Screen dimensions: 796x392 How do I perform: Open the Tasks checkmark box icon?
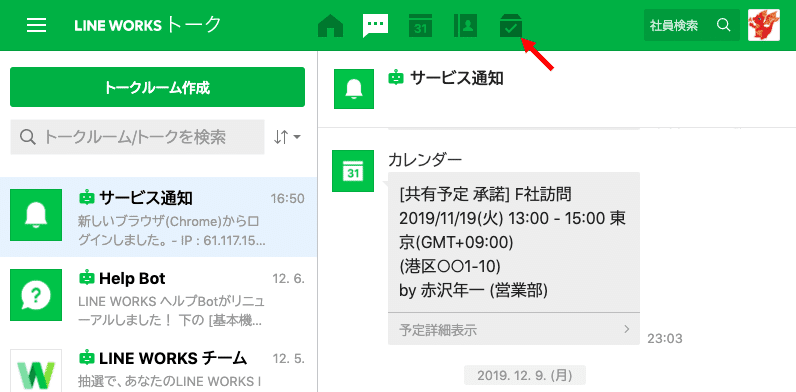click(x=511, y=26)
